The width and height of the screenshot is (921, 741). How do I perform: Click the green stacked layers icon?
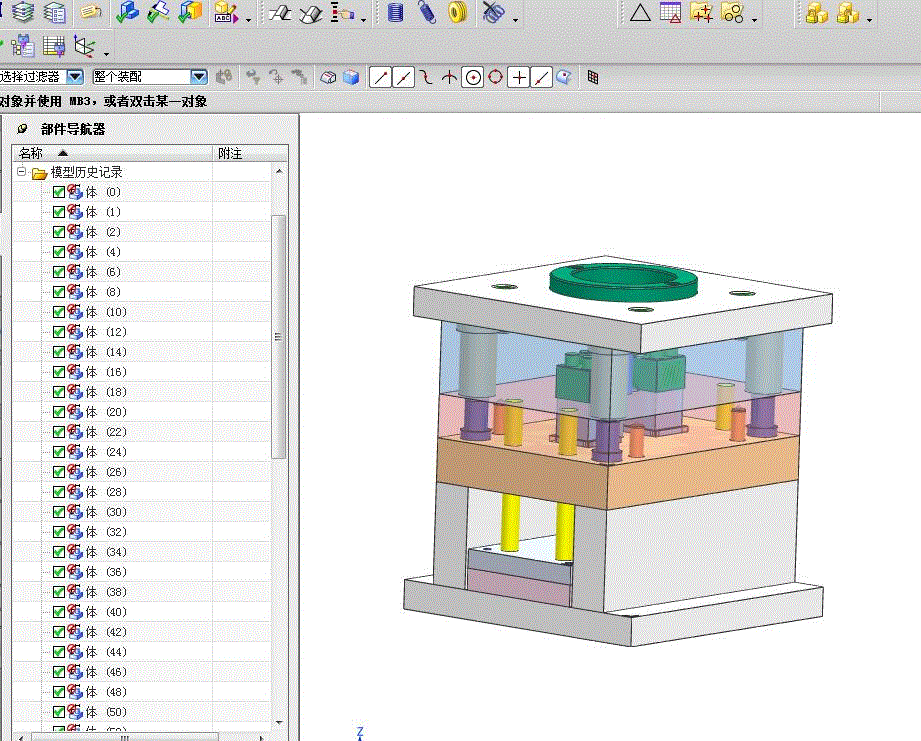click(22, 12)
